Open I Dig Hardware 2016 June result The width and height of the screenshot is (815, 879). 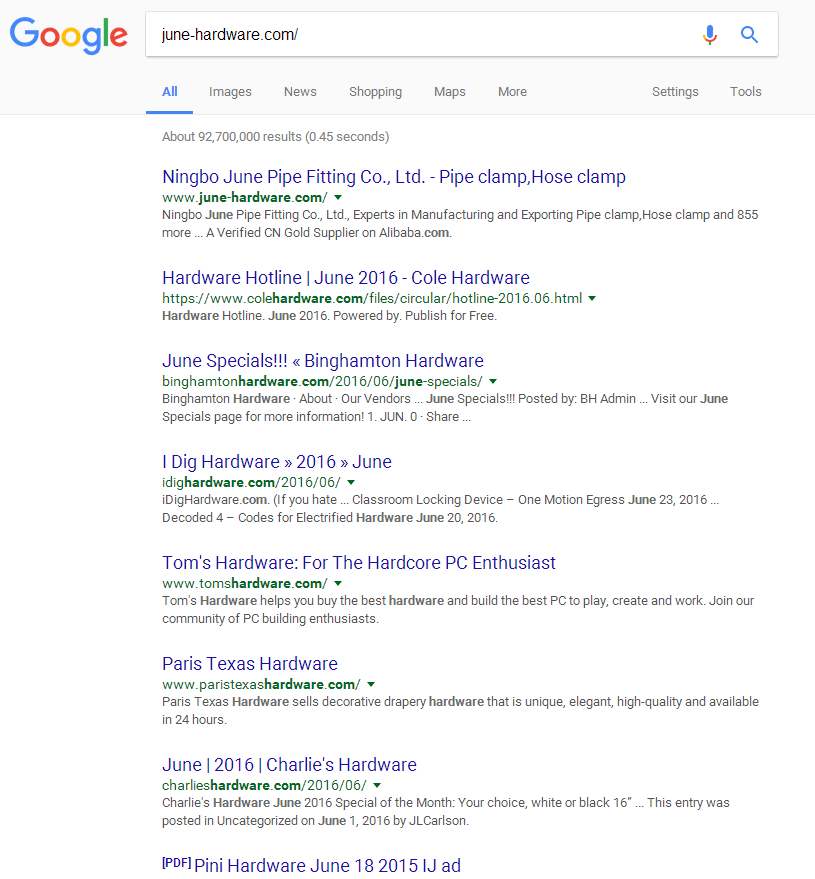(x=277, y=462)
